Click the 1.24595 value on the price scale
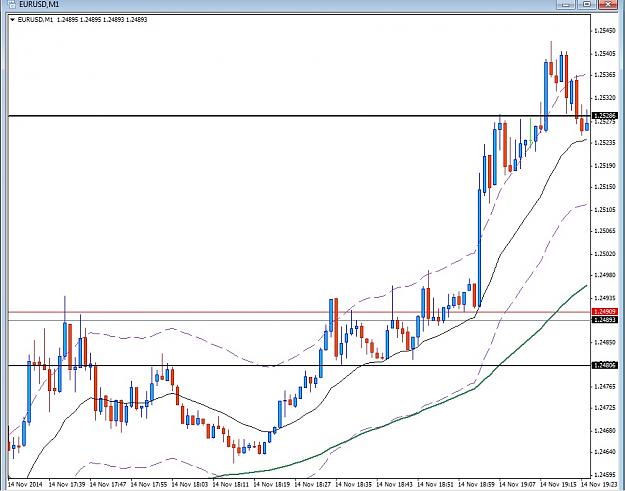 (605, 475)
